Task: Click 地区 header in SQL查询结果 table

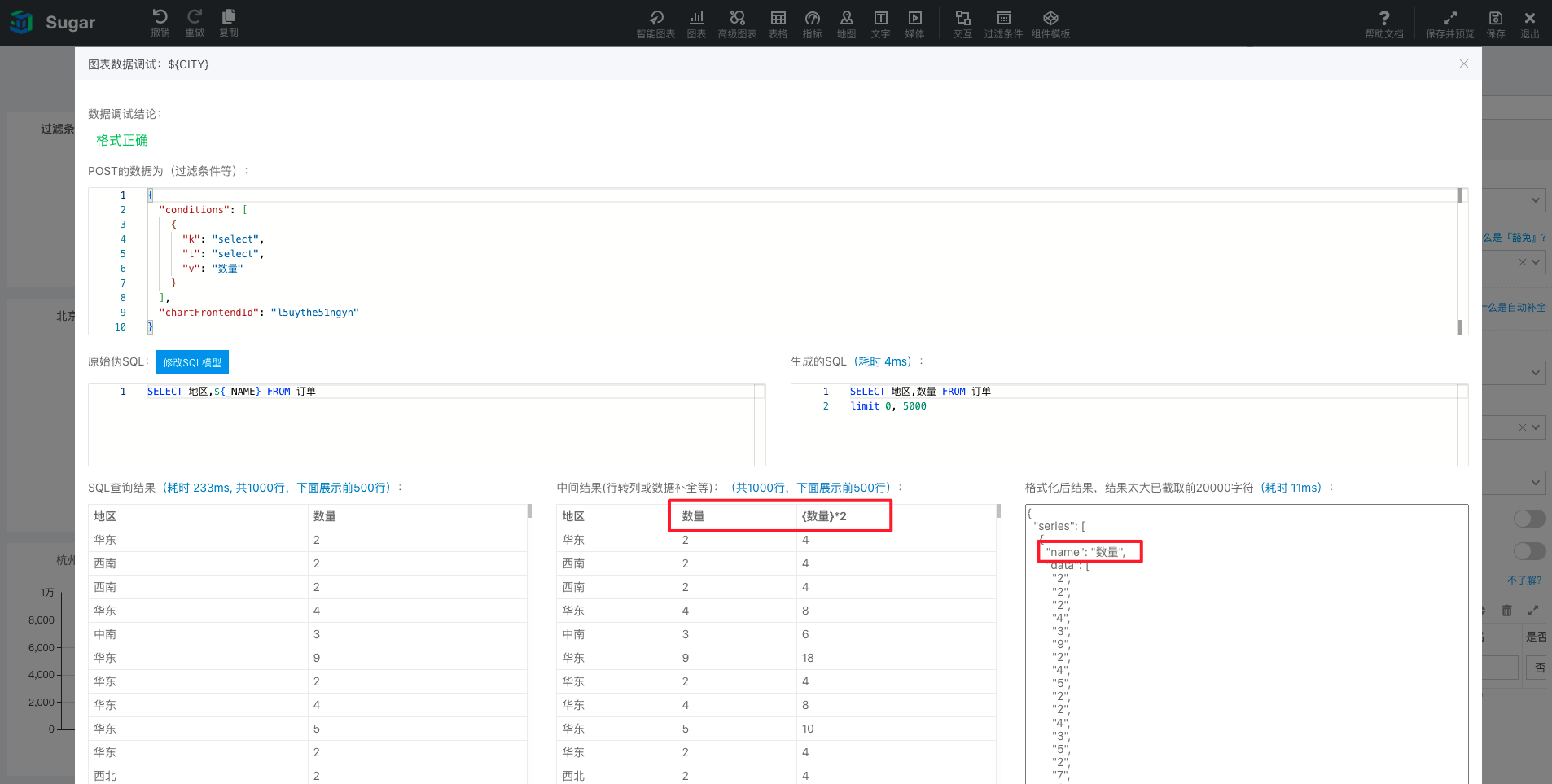Action: coord(105,516)
